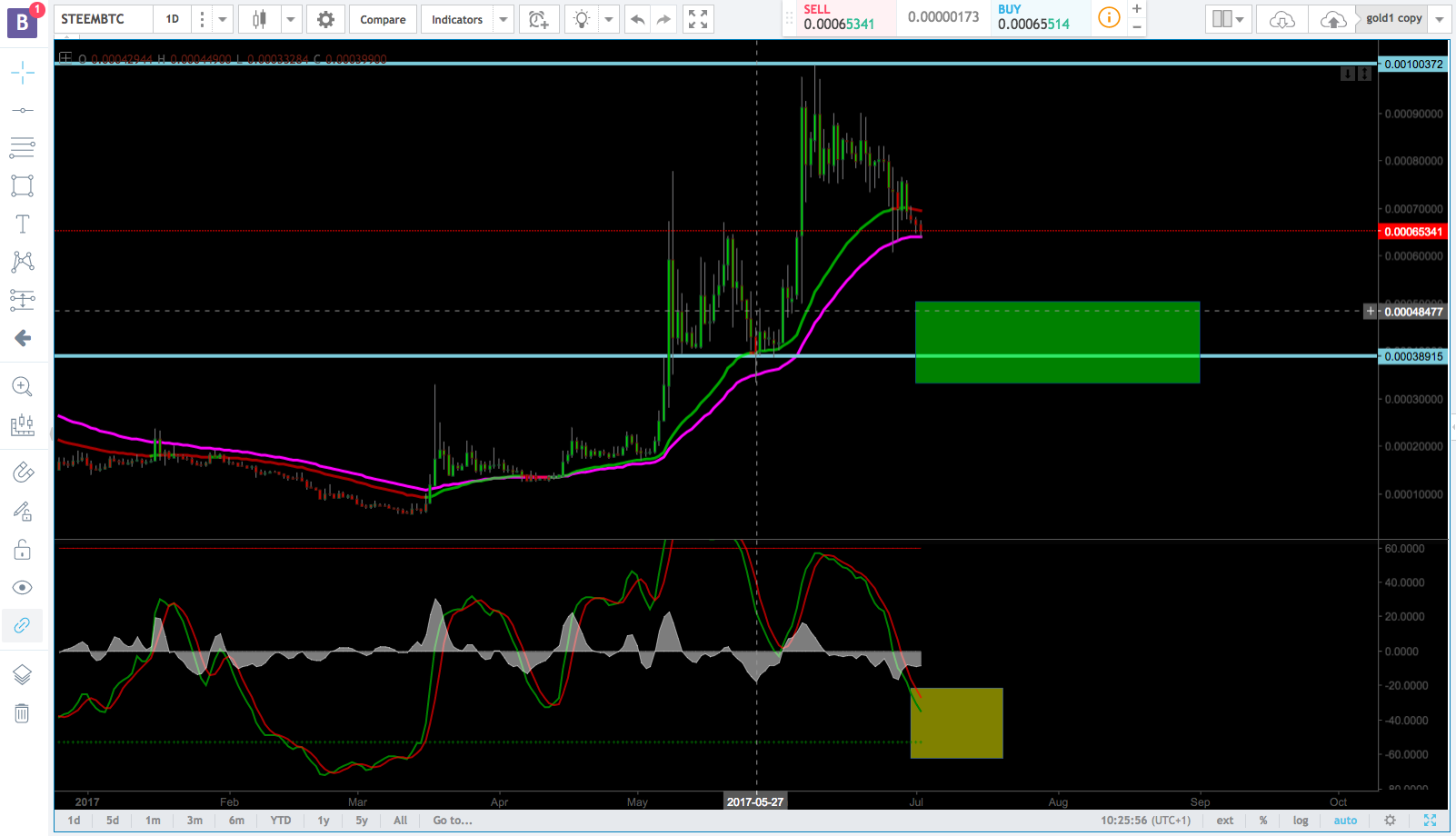Click the lightbulb ideas icon
The image size is (1456, 836).
click(x=582, y=19)
